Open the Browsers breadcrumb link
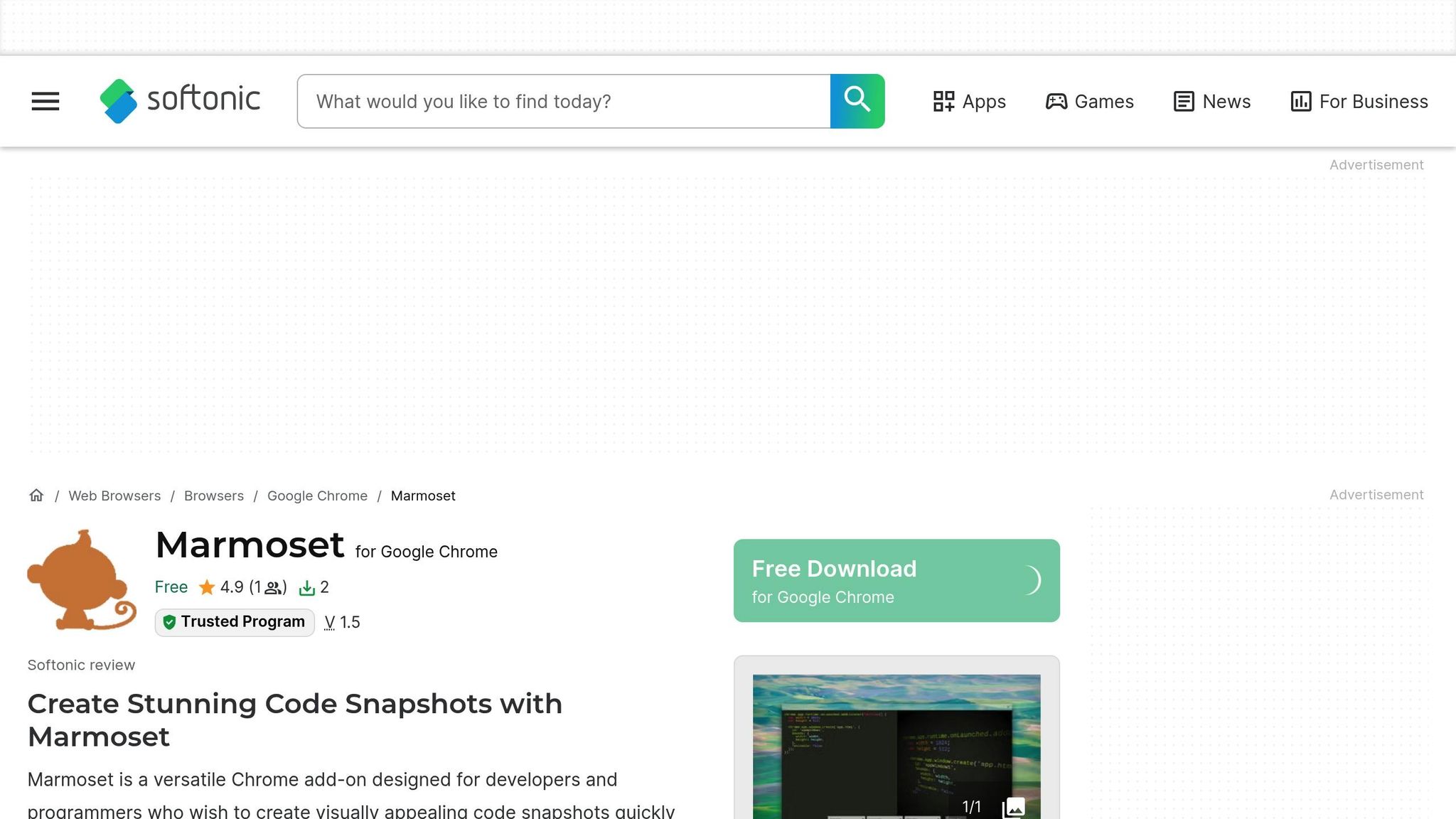 [214, 496]
